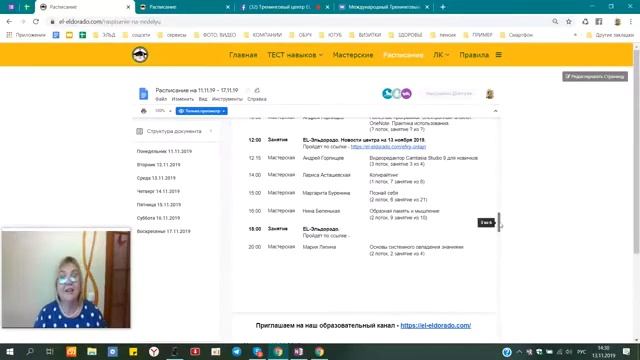
Task: Jump to Воскресенье 17.11.2019 in the outline
Action: click(163, 231)
